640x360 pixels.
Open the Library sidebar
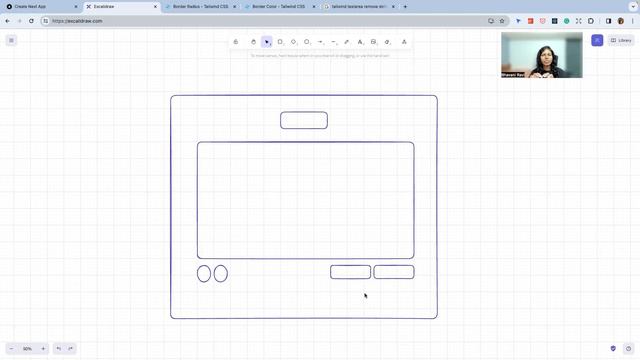tap(621, 40)
